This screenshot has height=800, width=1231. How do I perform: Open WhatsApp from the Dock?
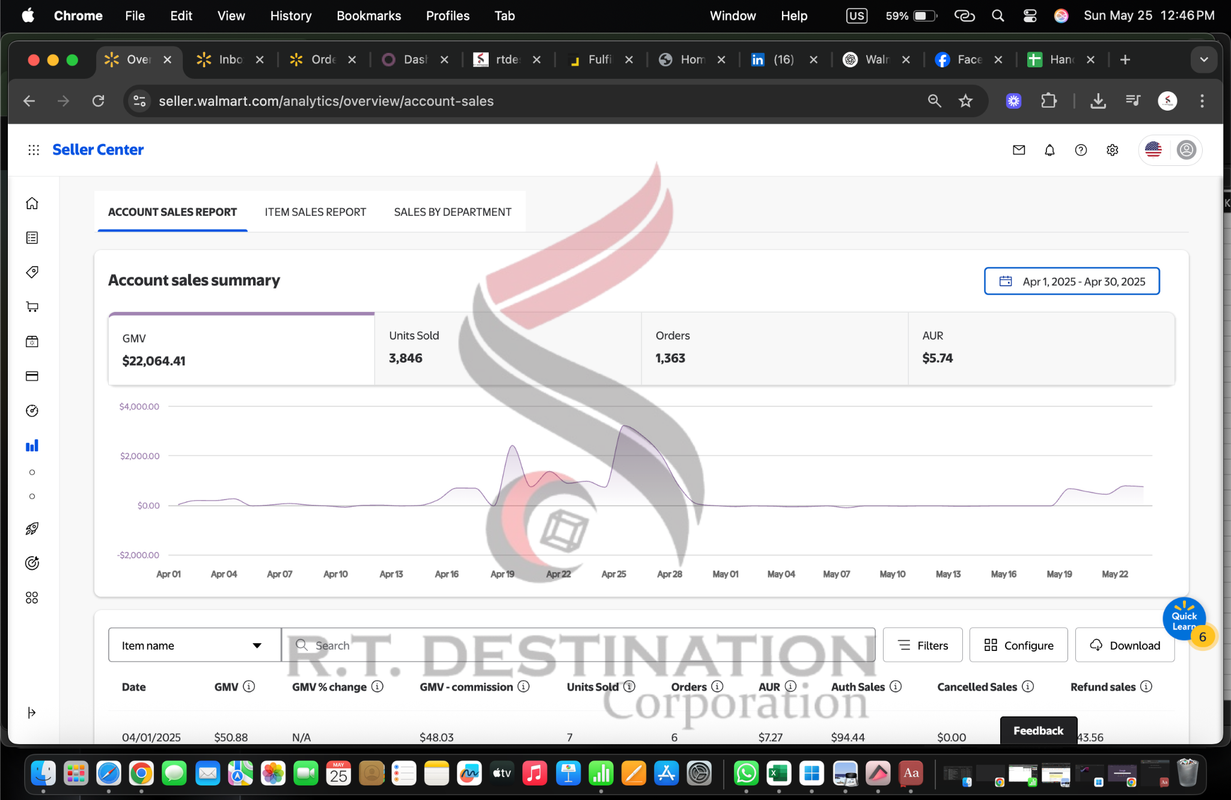tap(746, 773)
